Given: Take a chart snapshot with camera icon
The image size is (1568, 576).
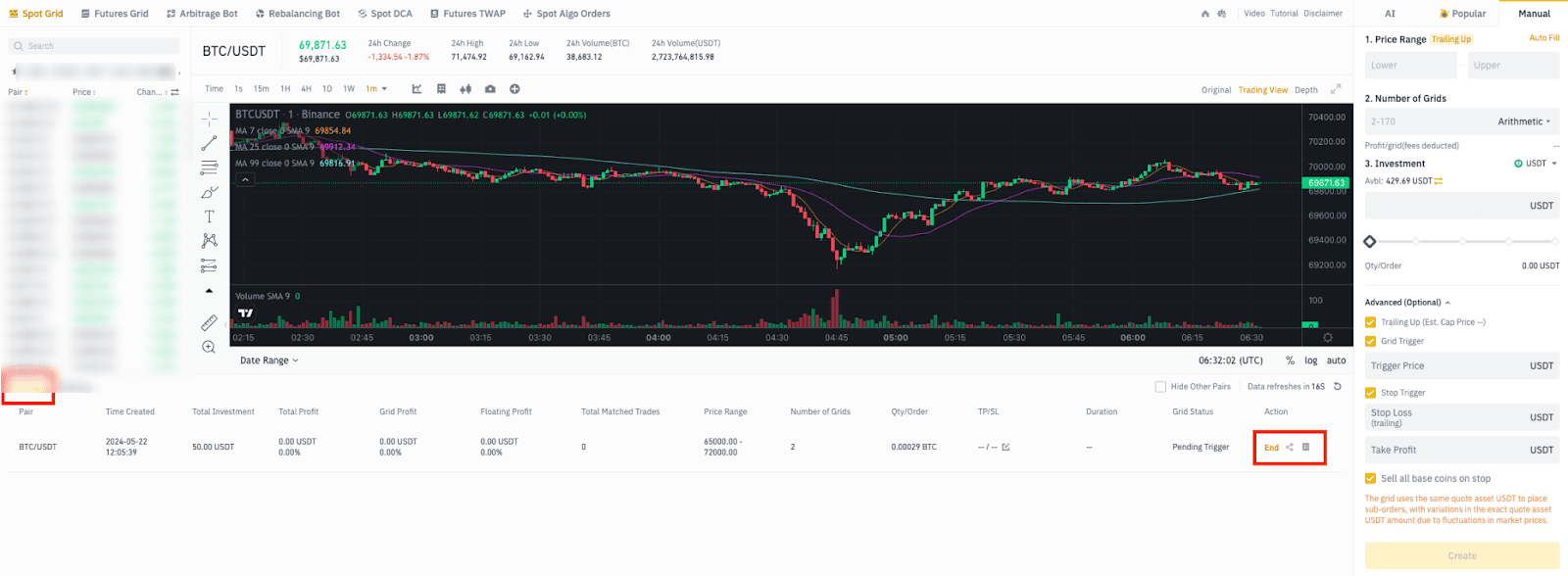Looking at the screenshot, I should (x=490, y=89).
